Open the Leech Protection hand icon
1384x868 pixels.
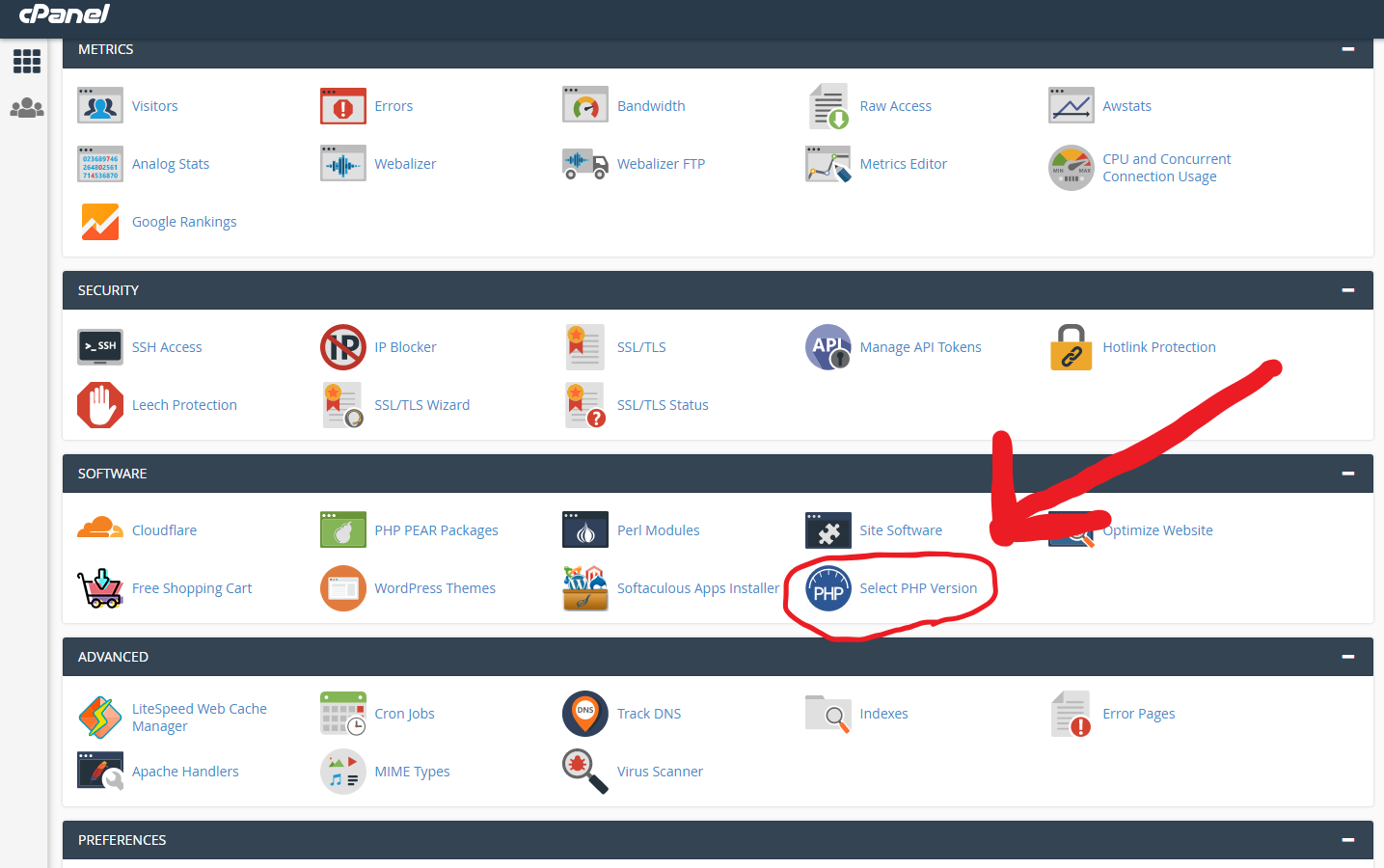tap(100, 405)
